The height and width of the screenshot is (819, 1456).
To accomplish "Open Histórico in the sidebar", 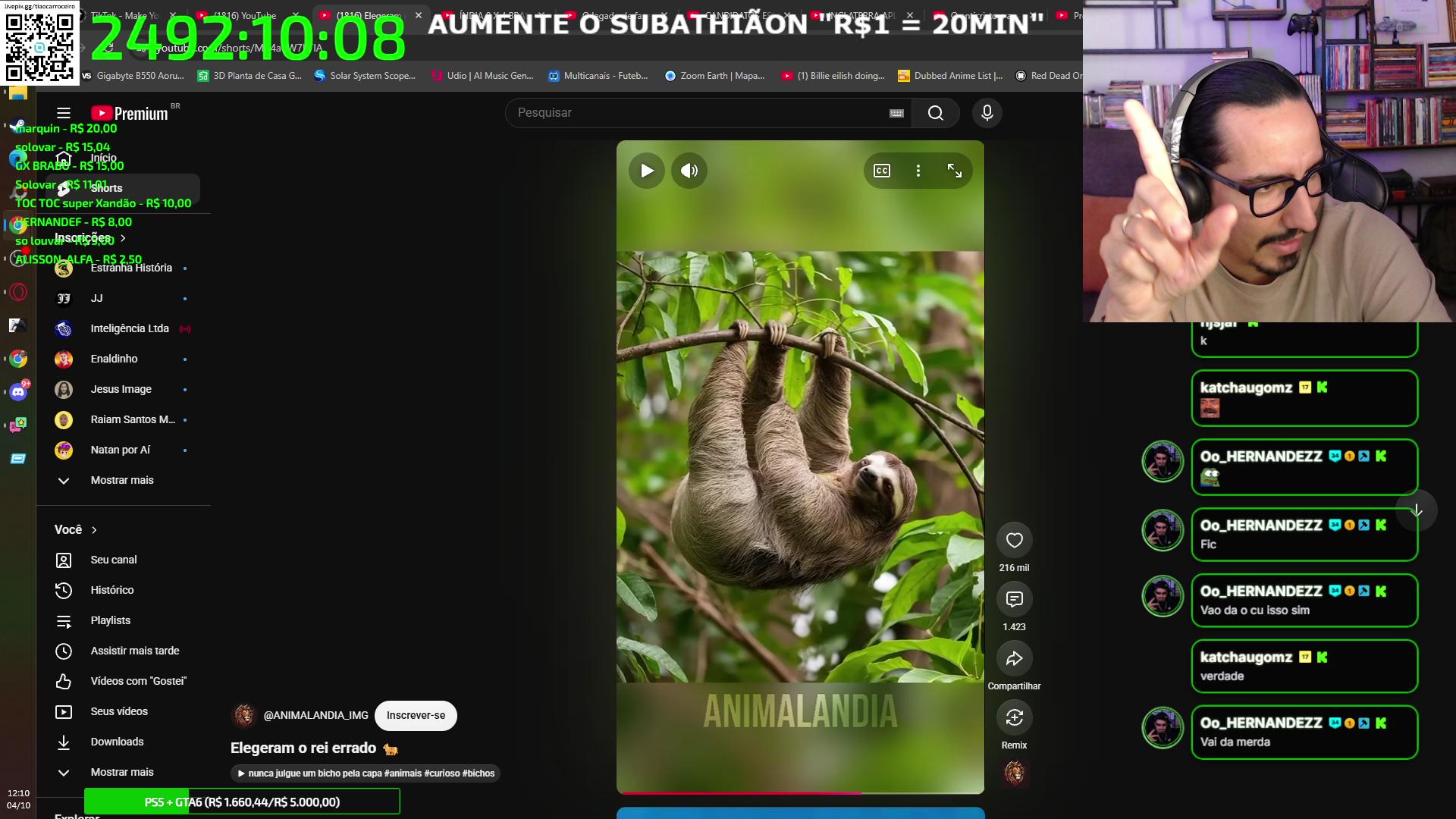I will 121,590.
